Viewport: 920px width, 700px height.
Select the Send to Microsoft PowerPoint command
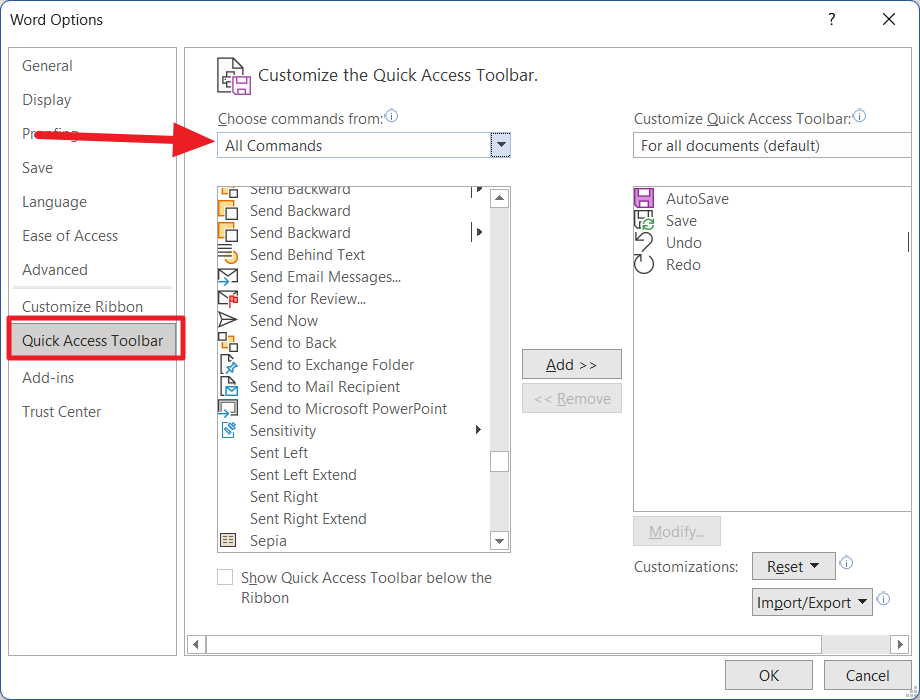tap(348, 408)
